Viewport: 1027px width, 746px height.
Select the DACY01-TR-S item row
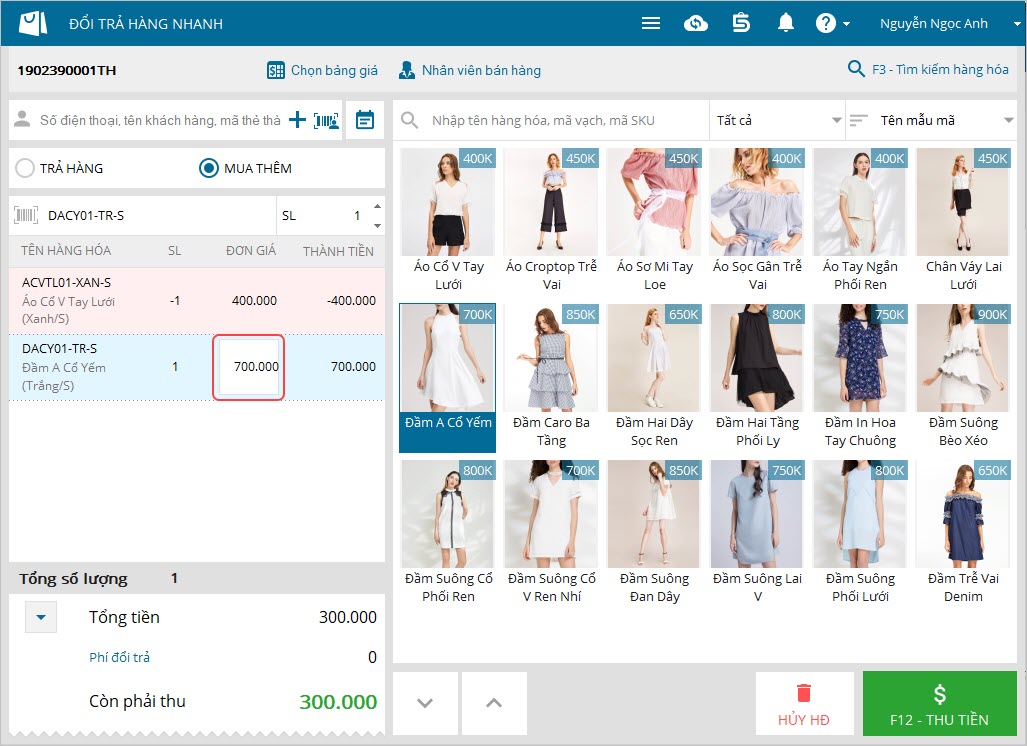[196, 367]
